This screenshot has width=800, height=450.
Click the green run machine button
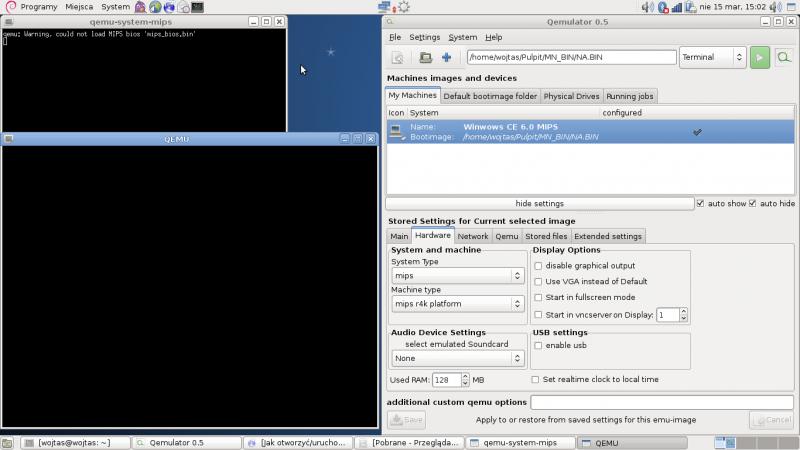[760, 57]
